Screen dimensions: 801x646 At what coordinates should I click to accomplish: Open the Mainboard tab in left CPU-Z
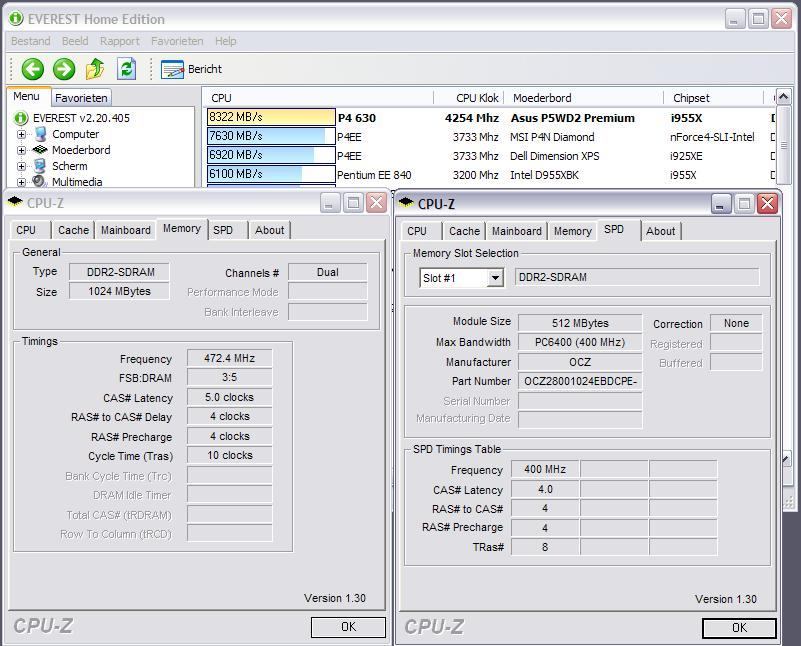126,230
